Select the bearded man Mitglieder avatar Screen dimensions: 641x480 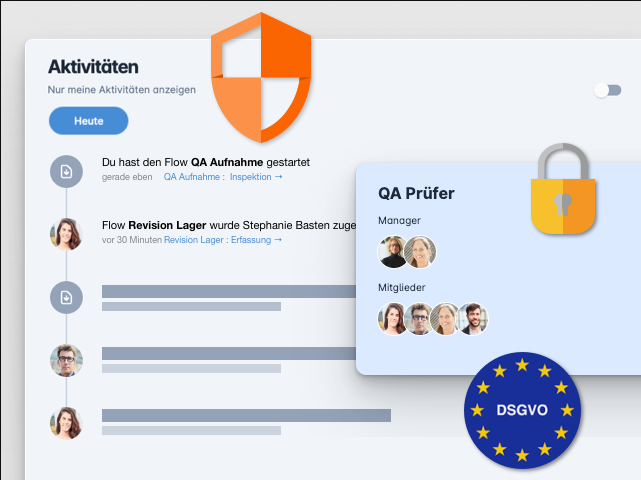[x=473, y=319]
